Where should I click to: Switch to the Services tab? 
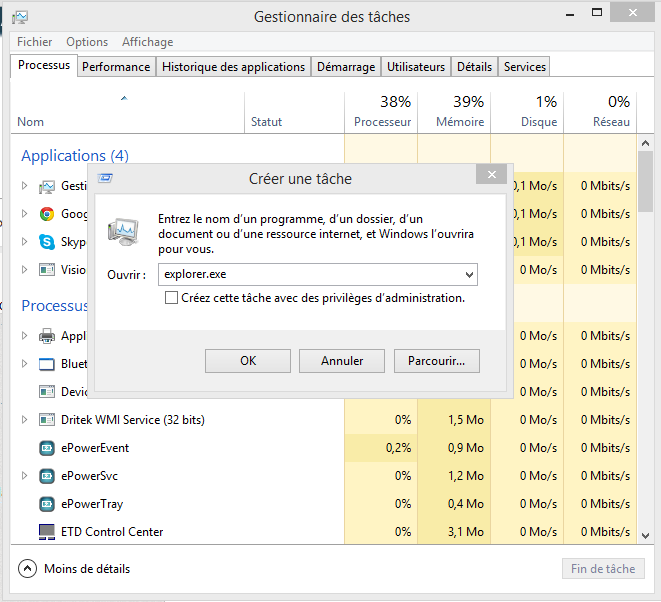point(525,67)
